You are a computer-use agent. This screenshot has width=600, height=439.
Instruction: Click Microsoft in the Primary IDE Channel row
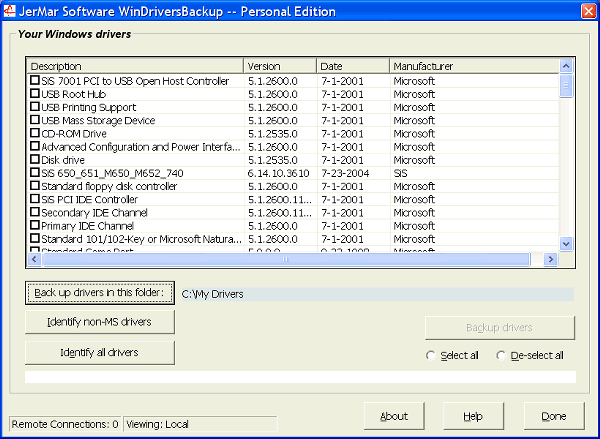click(x=414, y=226)
